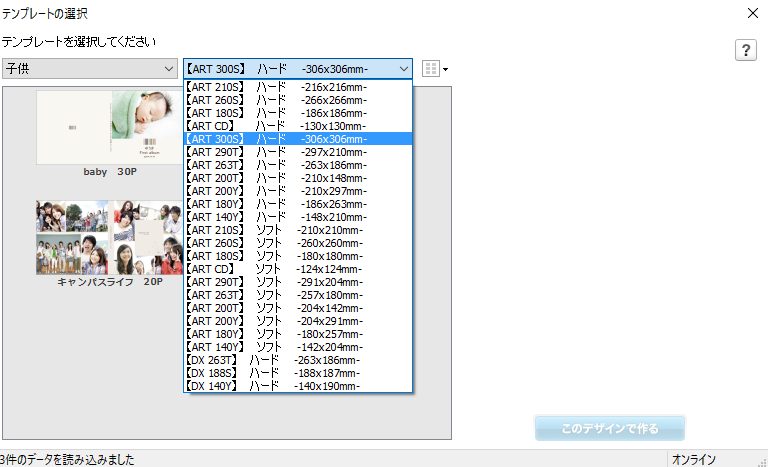Click the このデザインで作る button

(x=609, y=428)
